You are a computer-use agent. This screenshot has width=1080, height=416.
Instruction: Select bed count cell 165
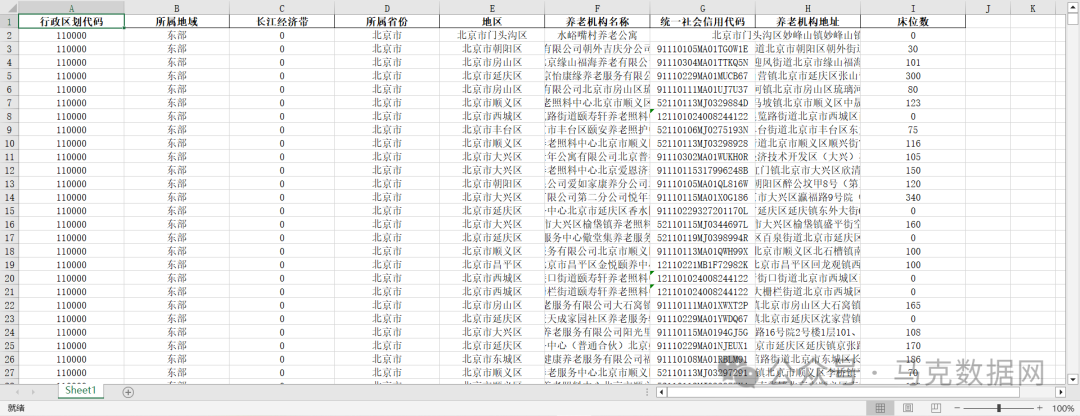pyautogui.click(x=913, y=305)
